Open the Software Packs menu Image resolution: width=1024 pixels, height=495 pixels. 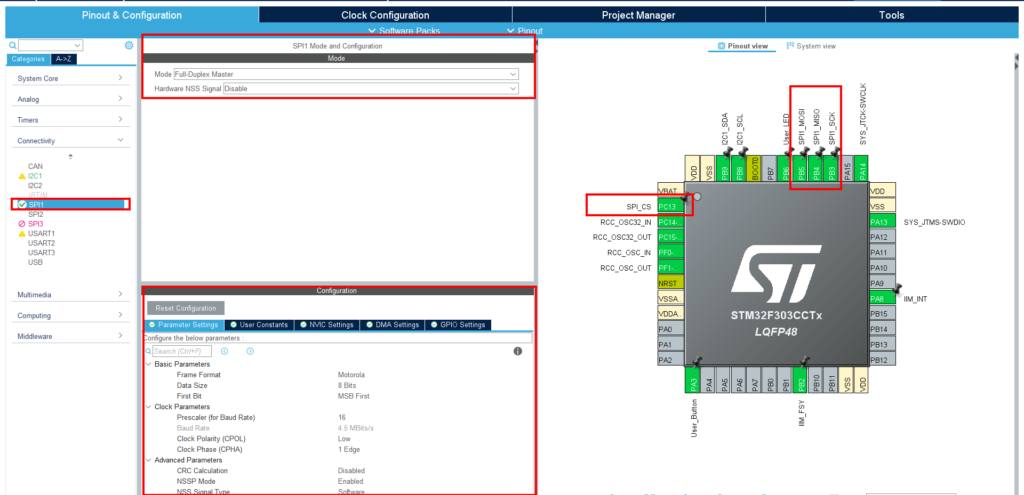coord(404,31)
